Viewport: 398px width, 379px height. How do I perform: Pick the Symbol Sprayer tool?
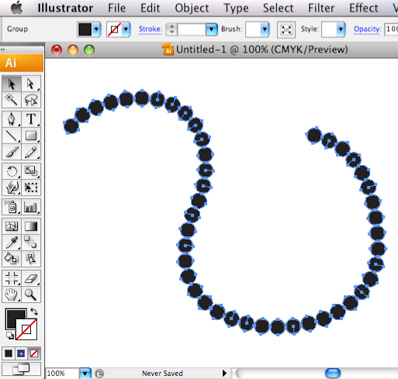(12, 207)
